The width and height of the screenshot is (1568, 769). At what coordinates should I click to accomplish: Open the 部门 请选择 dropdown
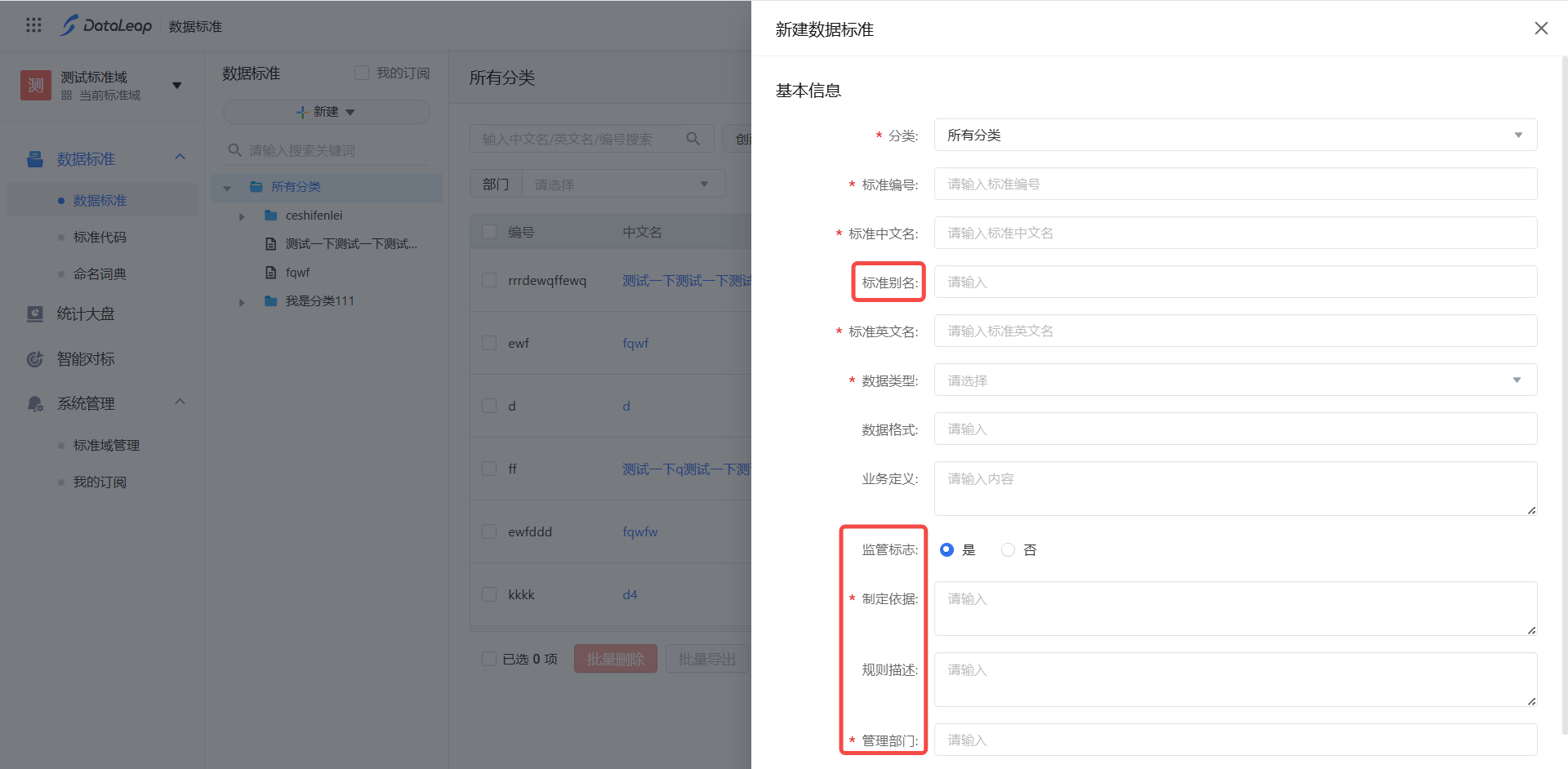point(623,184)
